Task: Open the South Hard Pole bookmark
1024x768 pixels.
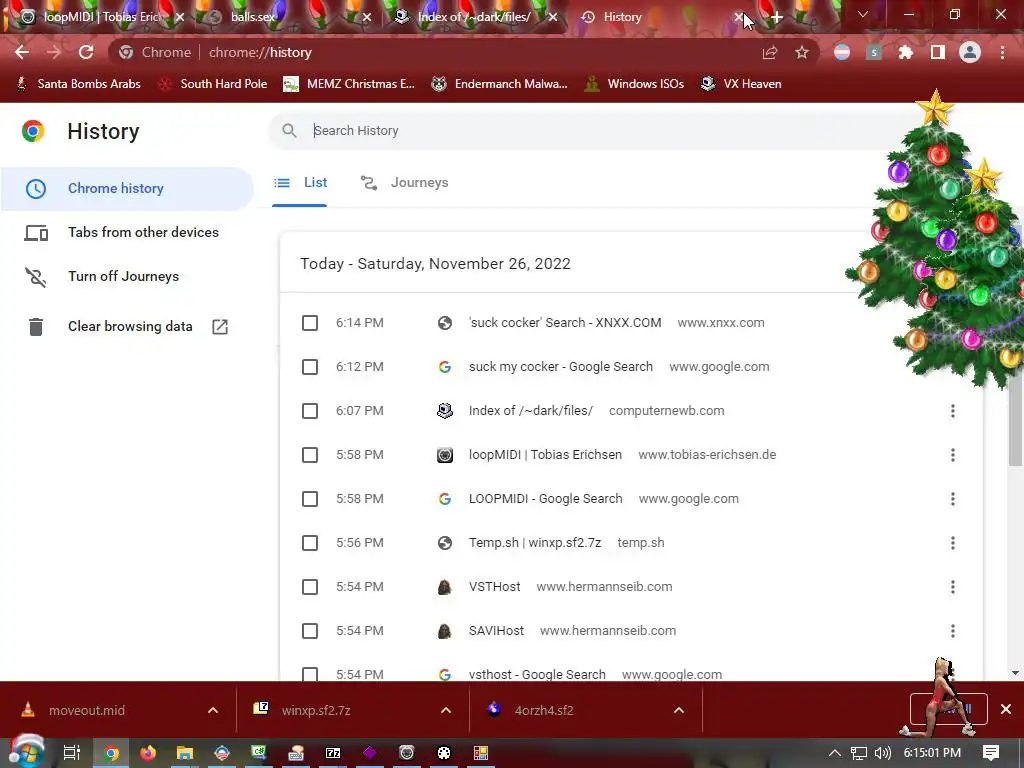Action: [x=213, y=84]
